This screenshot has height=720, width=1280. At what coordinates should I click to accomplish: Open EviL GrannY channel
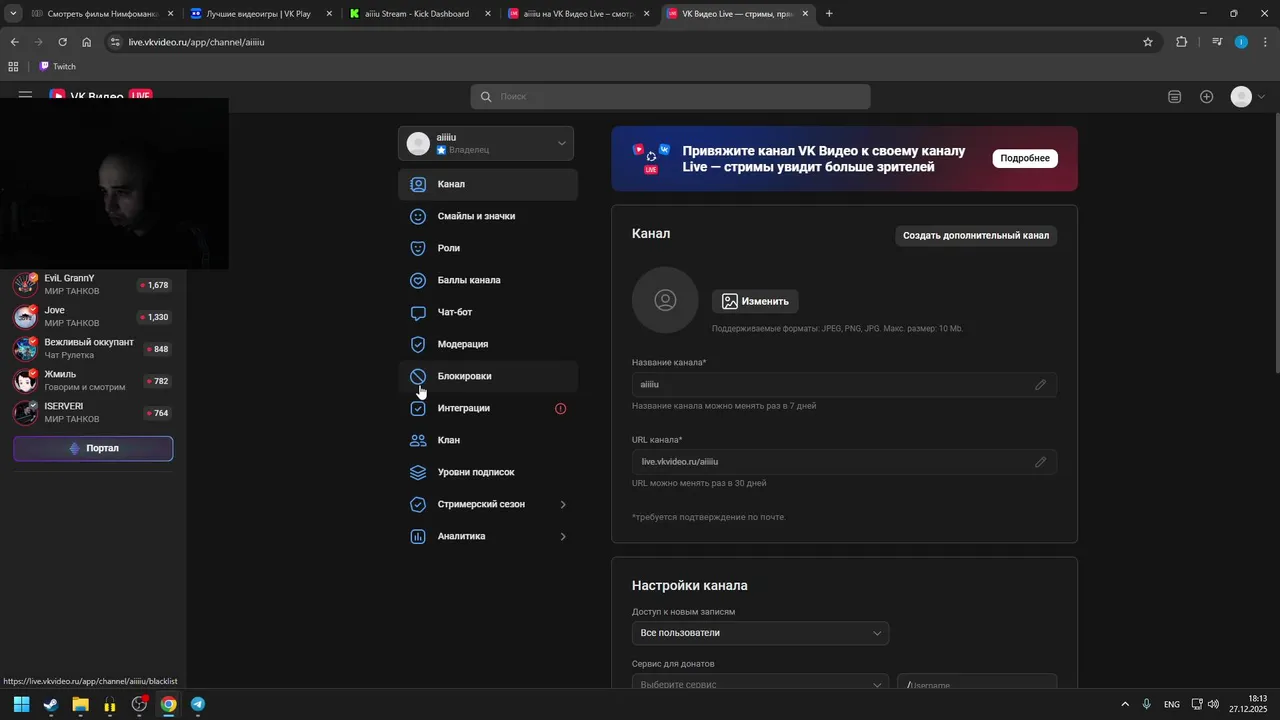click(92, 285)
